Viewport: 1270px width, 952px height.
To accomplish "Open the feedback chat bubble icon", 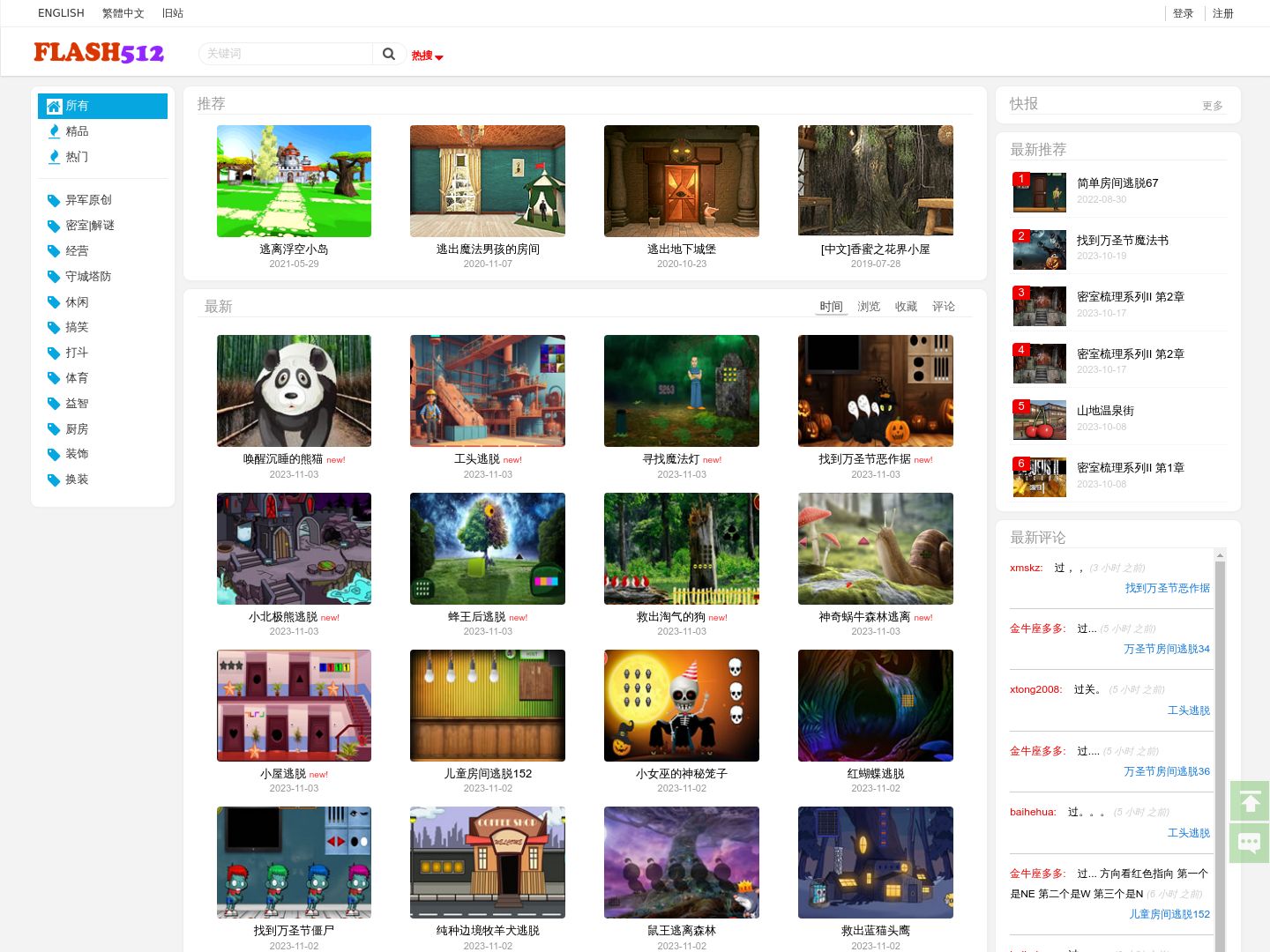I will 1250,843.
